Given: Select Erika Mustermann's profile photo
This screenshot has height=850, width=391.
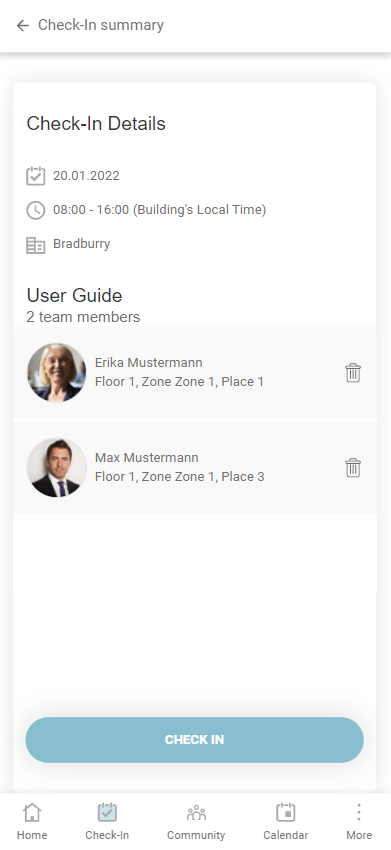Looking at the screenshot, I should 56,372.
